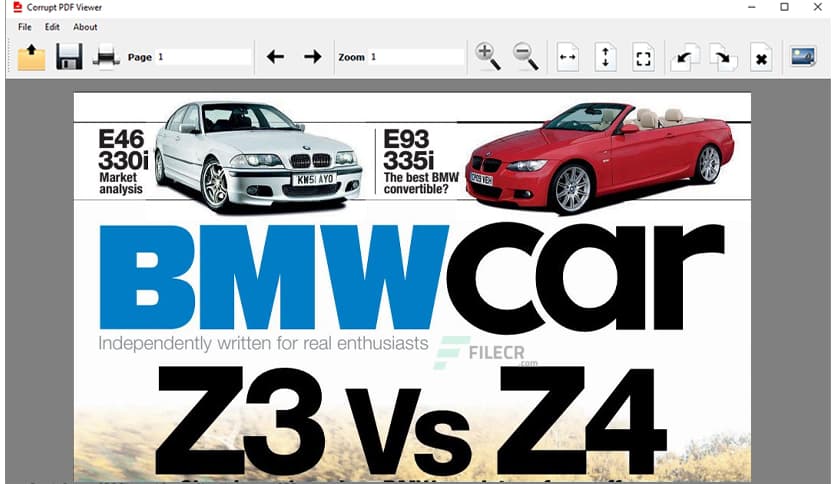Print the document with the printer icon

106,57
